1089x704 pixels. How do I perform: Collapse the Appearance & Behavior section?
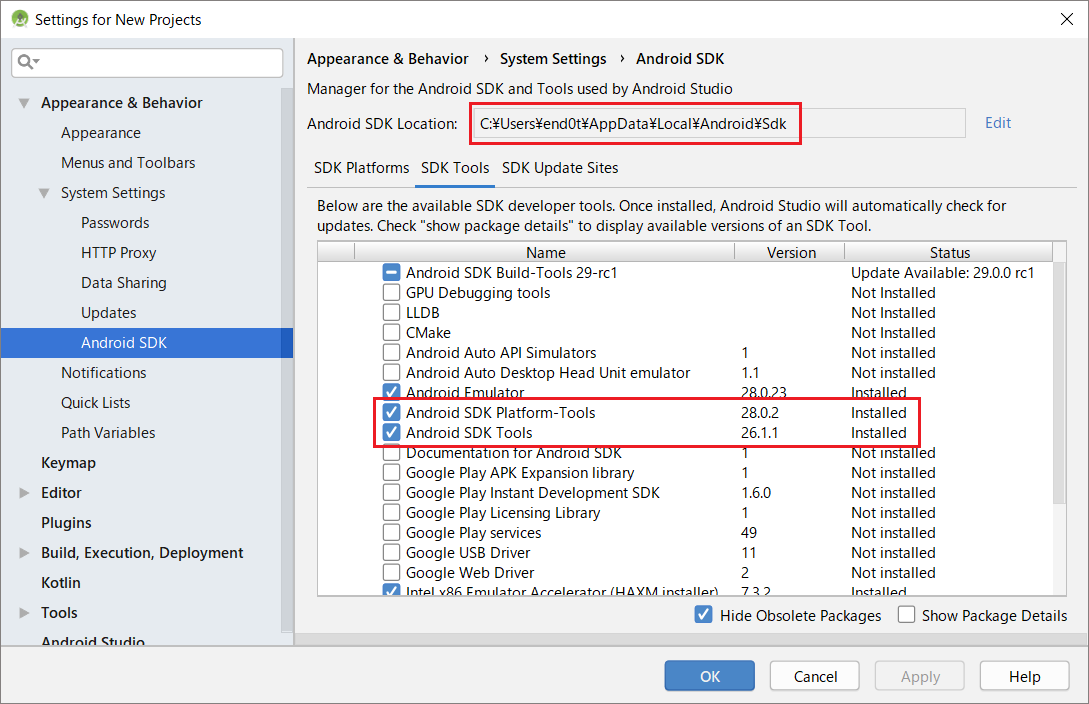pyautogui.click(x=24, y=102)
